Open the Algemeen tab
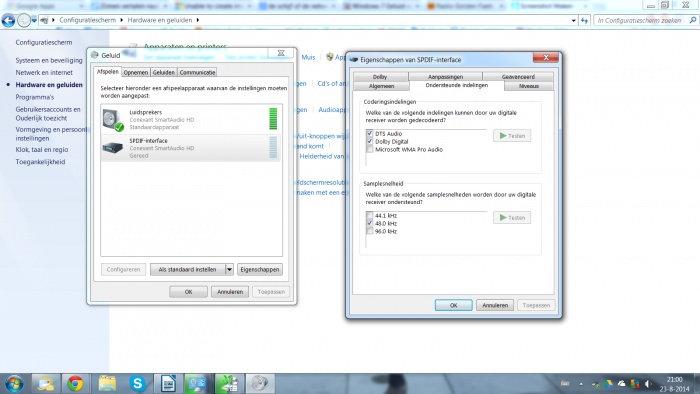This screenshot has width=700, height=394. point(381,86)
